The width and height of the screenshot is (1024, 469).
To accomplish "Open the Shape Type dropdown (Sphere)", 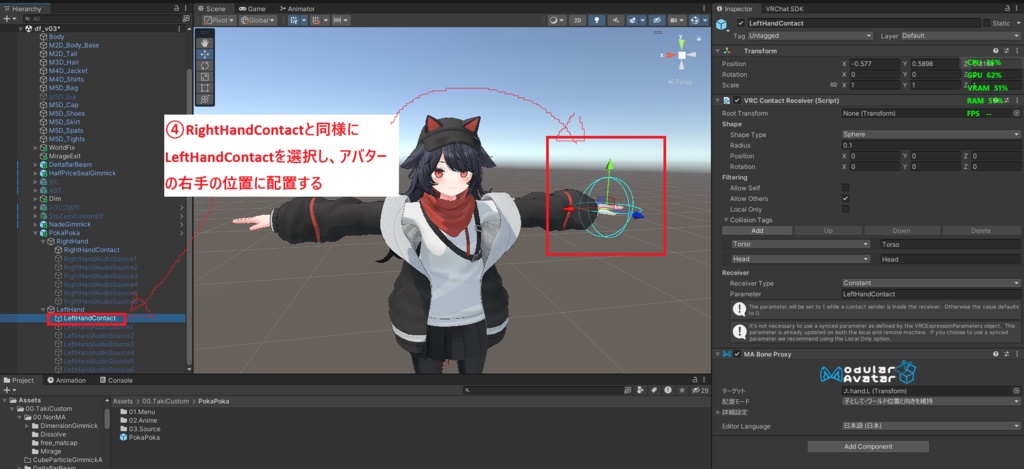I will (931, 134).
